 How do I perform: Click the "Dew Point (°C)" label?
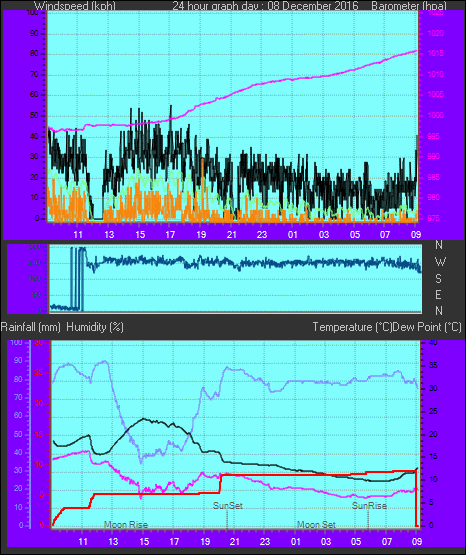click(427, 327)
